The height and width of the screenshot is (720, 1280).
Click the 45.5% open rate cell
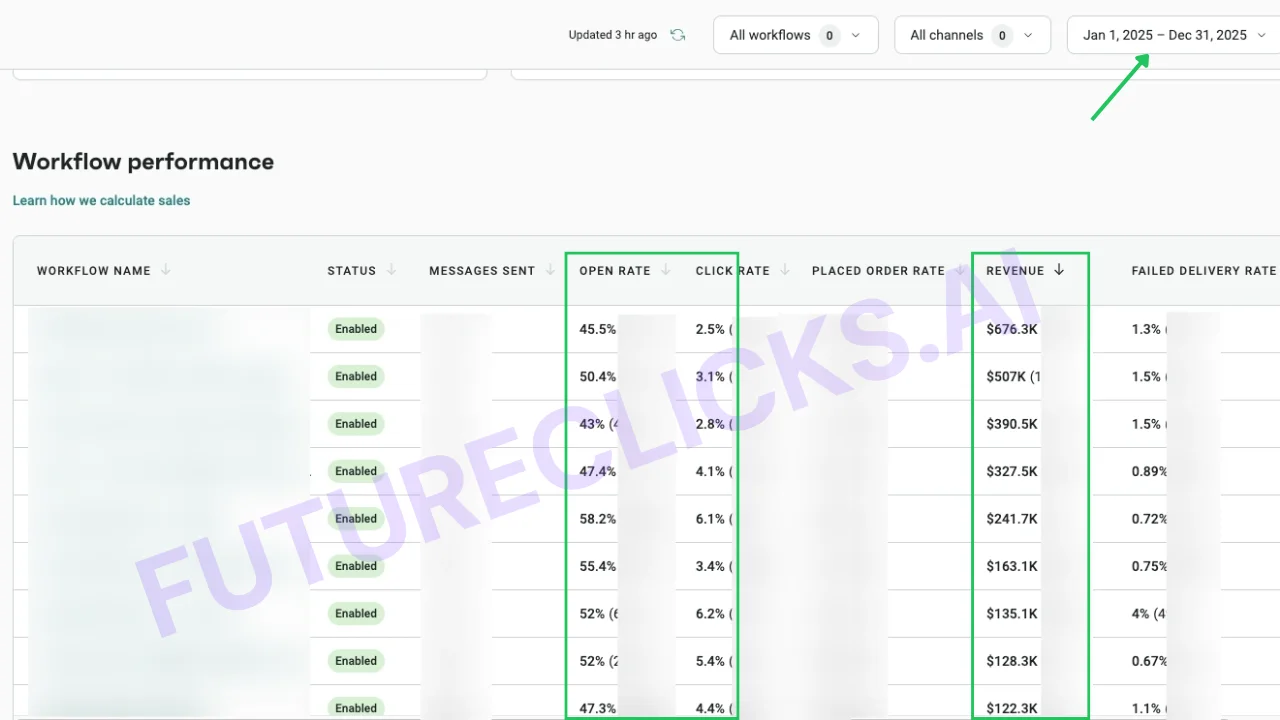tap(598, 329)
